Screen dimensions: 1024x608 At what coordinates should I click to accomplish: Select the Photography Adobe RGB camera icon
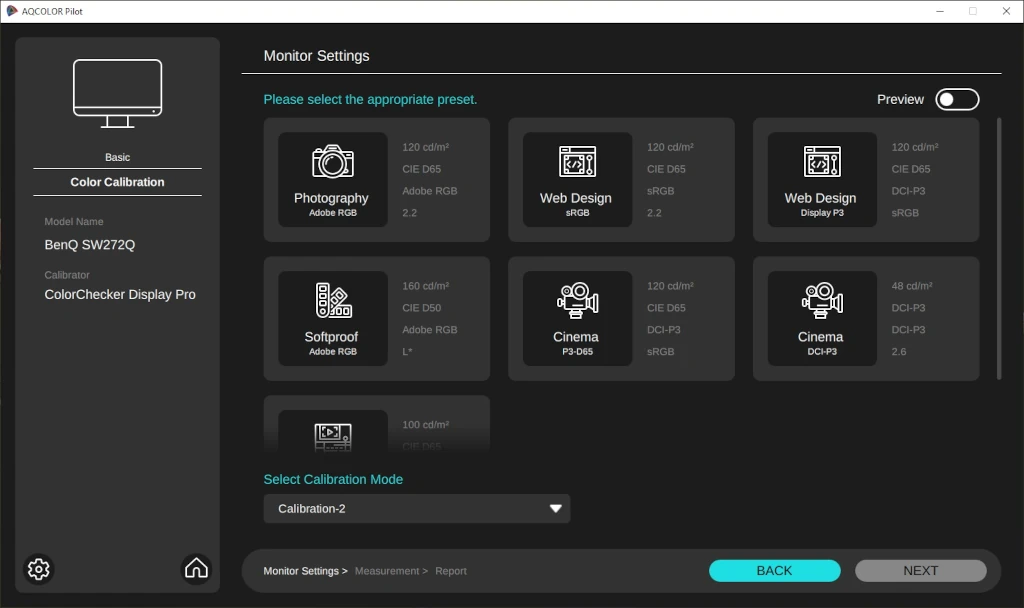coord(332,161)
